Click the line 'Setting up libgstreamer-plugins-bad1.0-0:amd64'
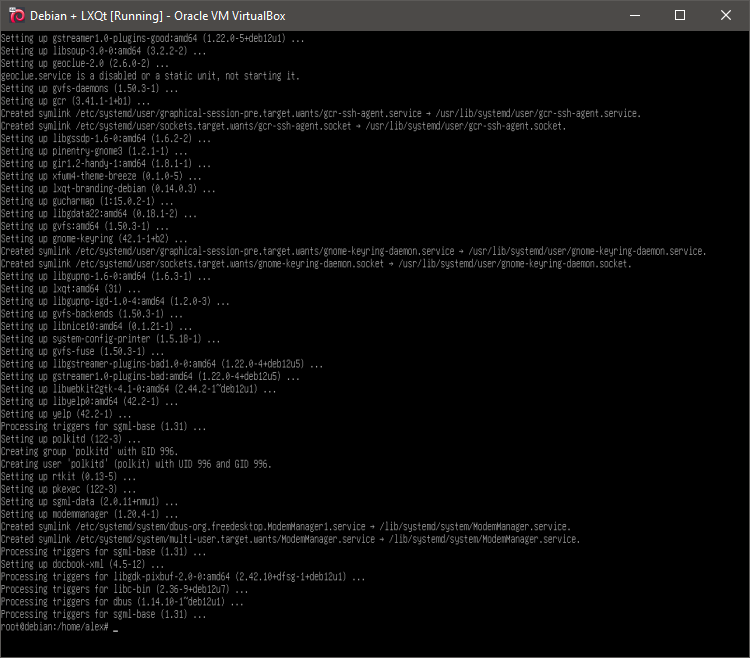This screenshot has height=658, width=750. pos(162,364)
